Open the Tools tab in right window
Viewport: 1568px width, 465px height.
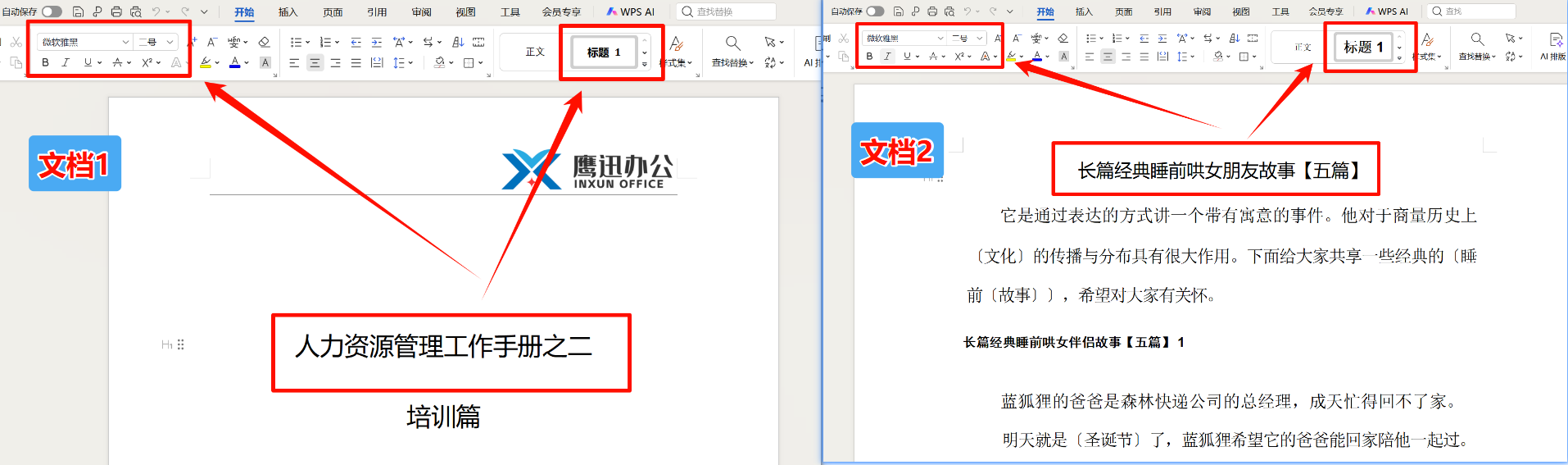point(1280,11)
